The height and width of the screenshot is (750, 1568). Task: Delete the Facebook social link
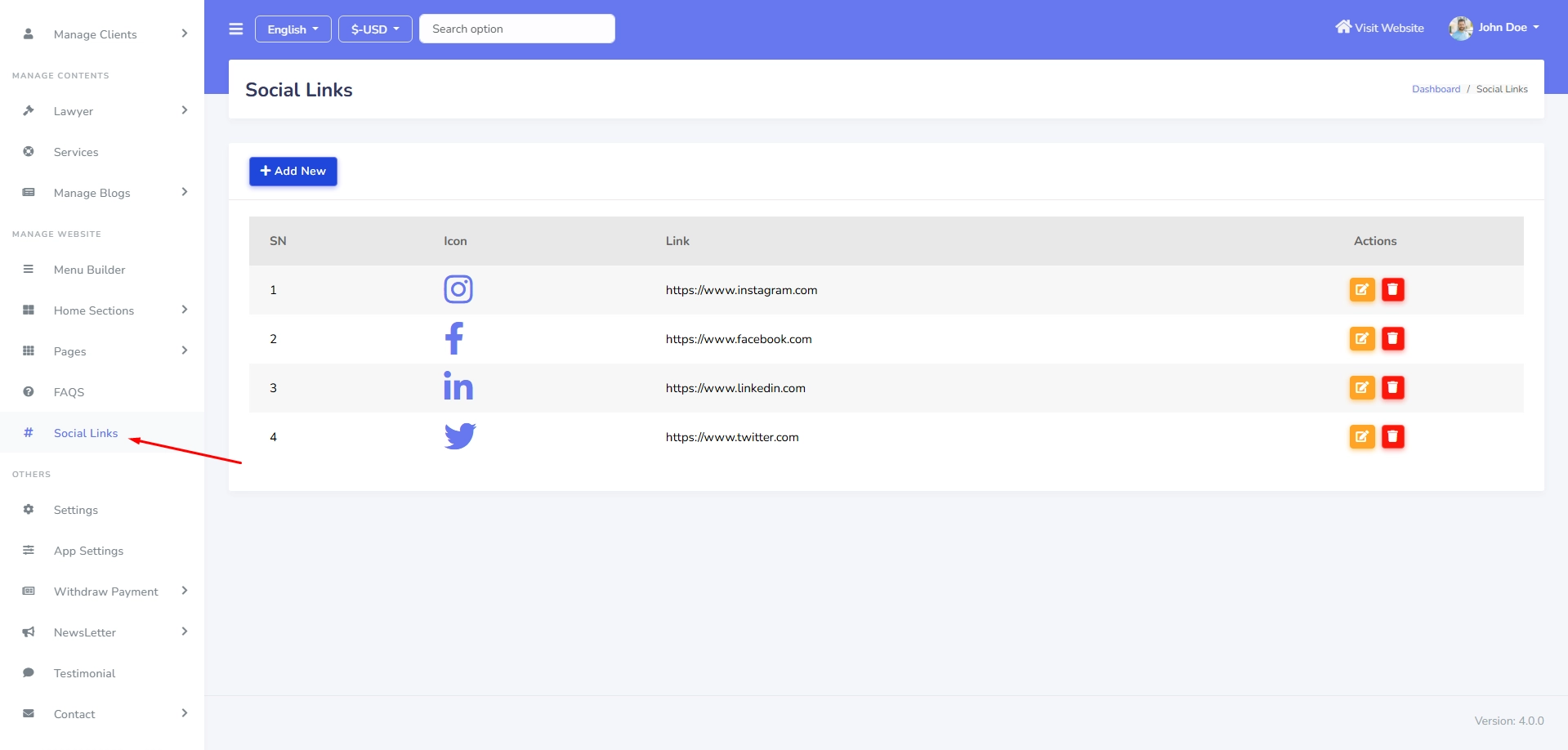[1393, 338]
